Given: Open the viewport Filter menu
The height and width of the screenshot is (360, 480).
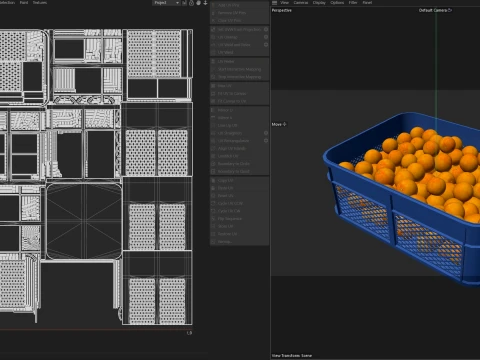Looking at the screenshot, I should tap(353, 3).
